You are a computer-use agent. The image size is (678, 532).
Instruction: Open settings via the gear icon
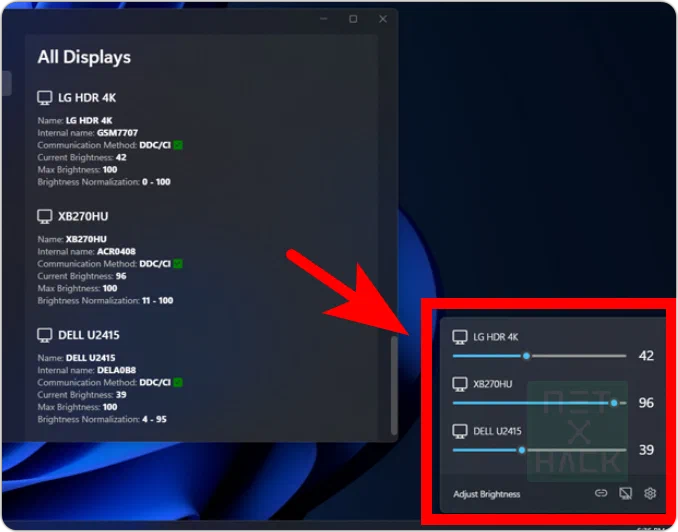(650, 493)
